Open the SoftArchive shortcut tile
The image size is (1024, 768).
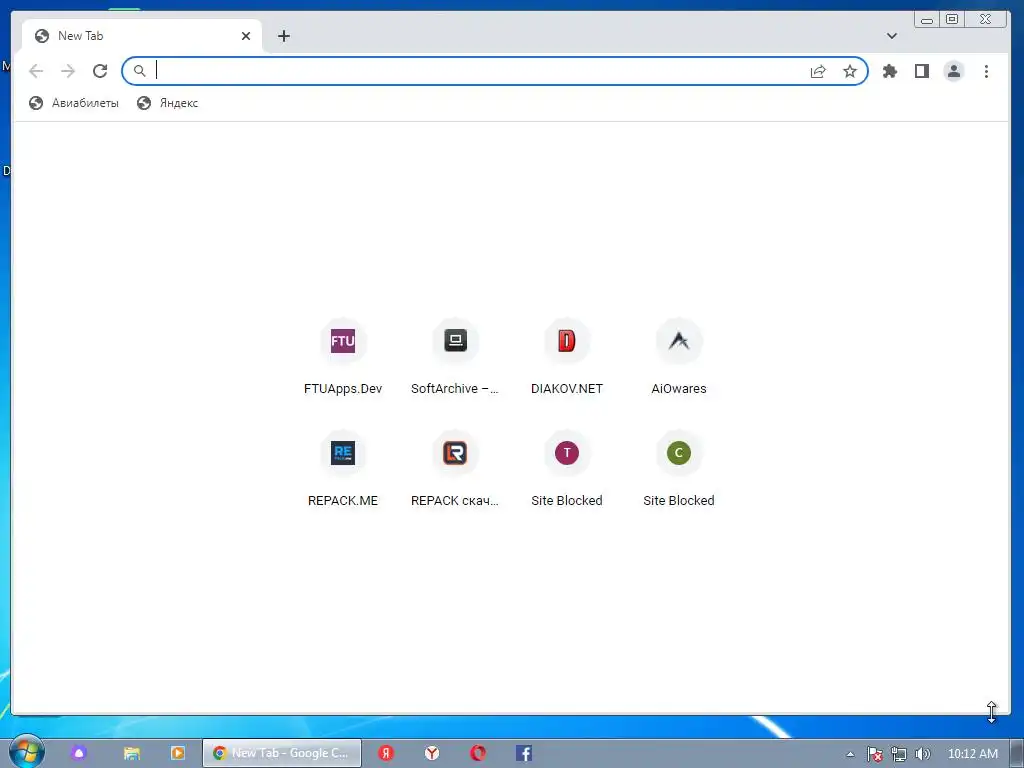click(455, 358)
